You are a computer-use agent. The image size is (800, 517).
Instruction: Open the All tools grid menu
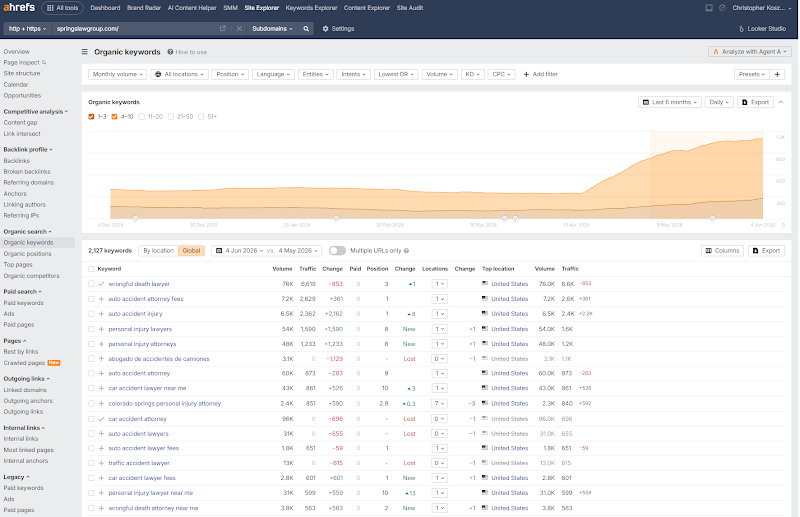click(x=63, y=8)
